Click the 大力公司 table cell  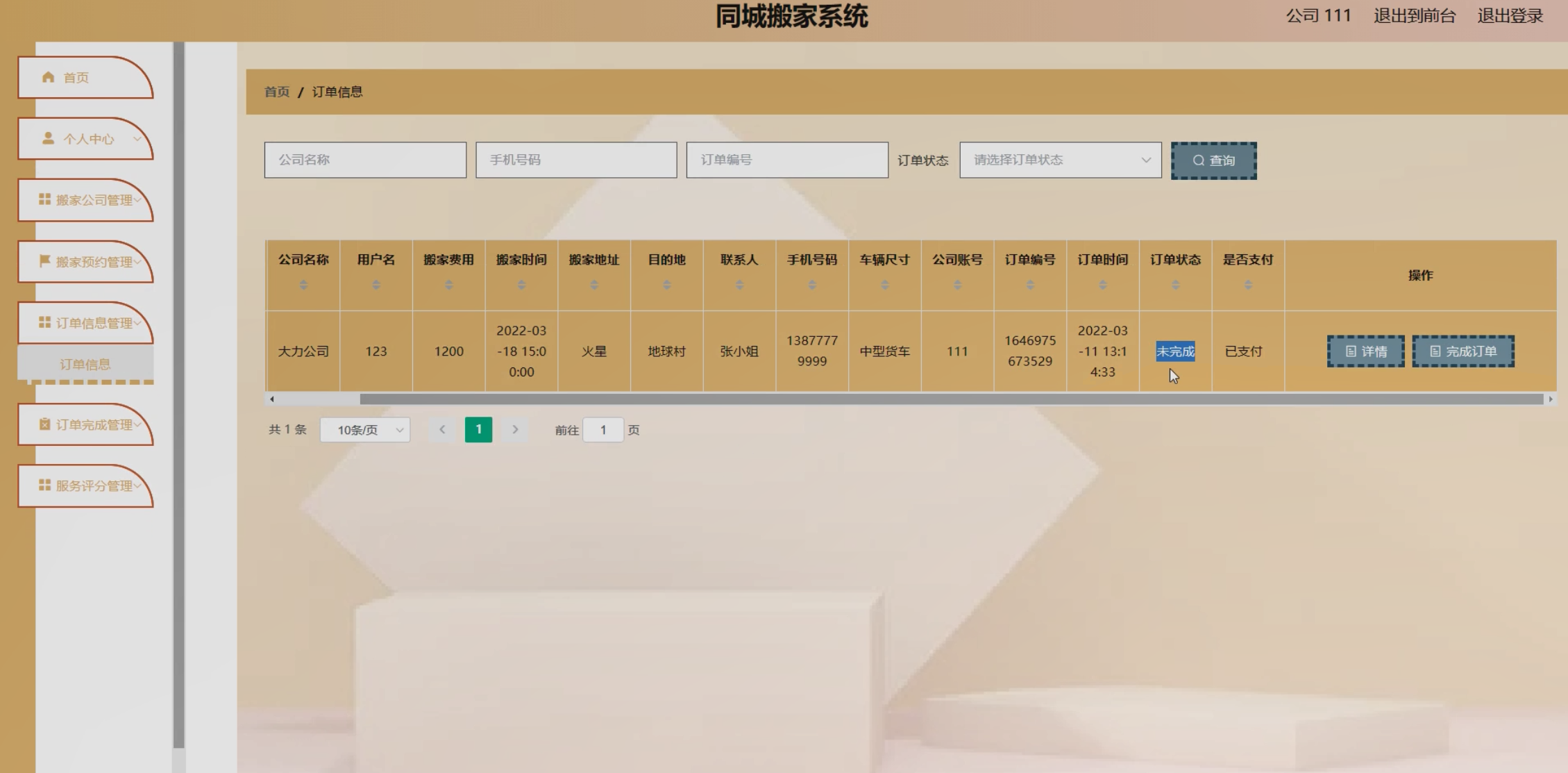[x=303, y=351]
